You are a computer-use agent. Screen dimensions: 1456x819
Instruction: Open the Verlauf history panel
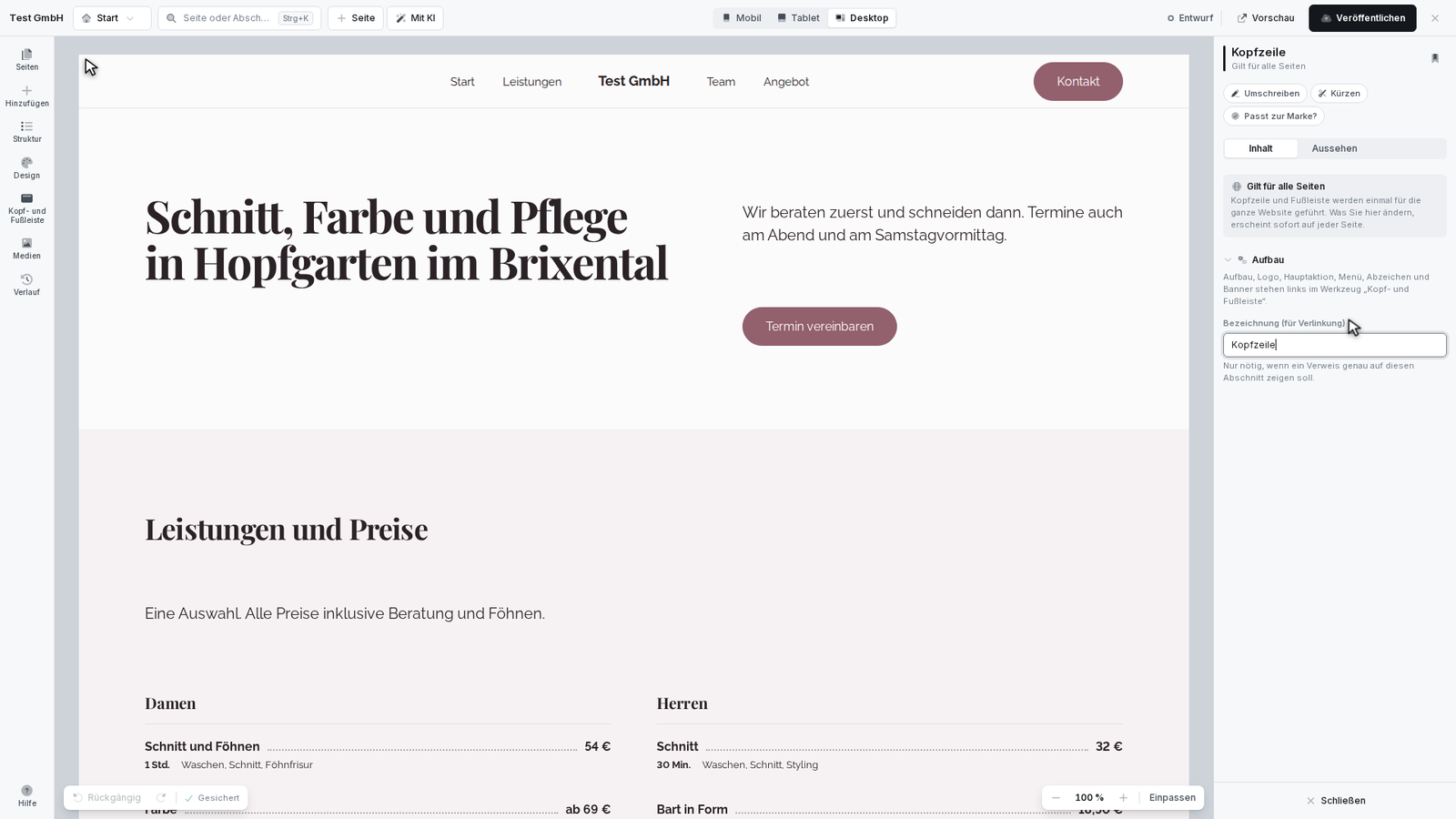pyautogui.click(x=27, y=285)
